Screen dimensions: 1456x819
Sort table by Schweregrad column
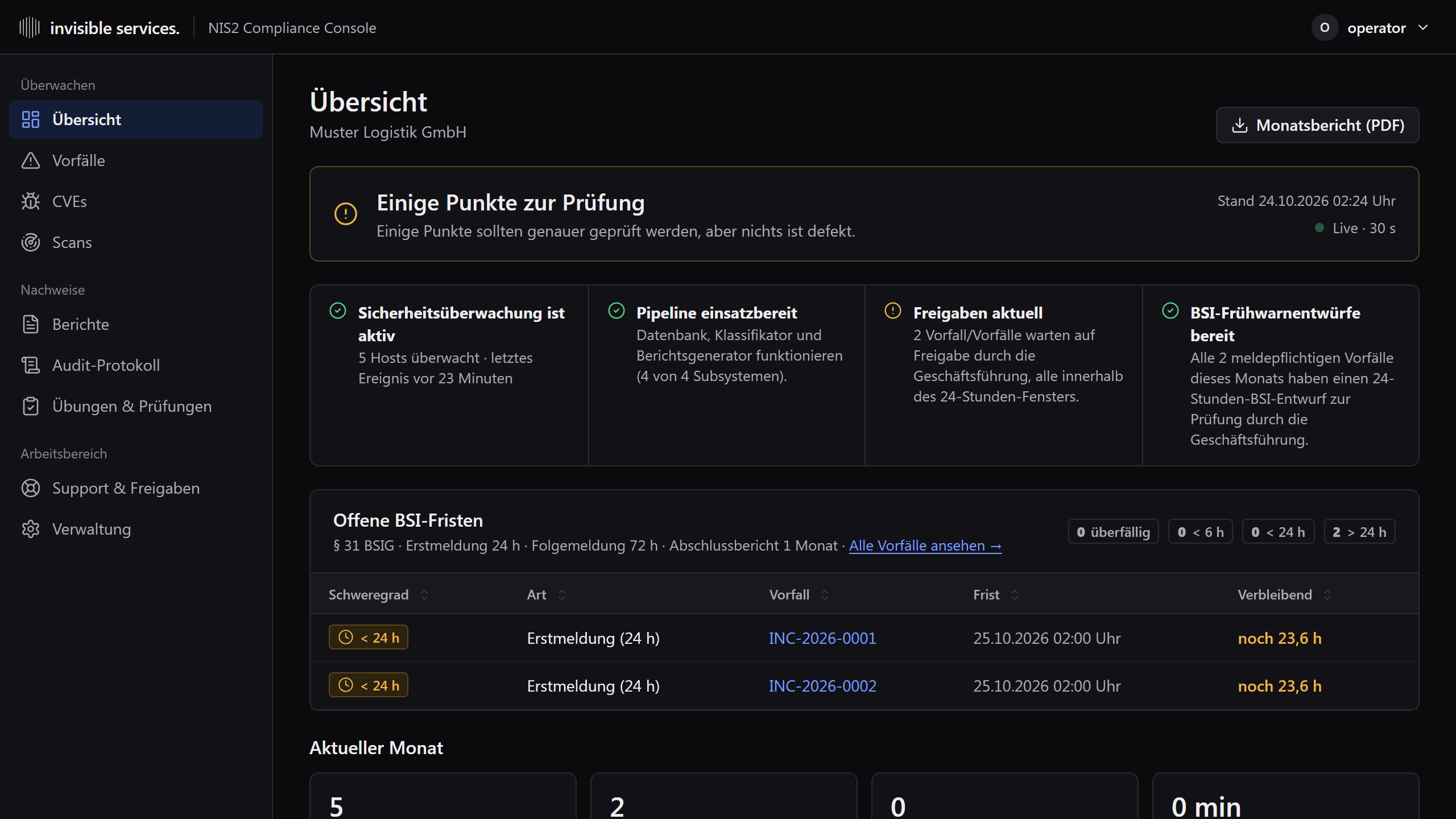379,595
